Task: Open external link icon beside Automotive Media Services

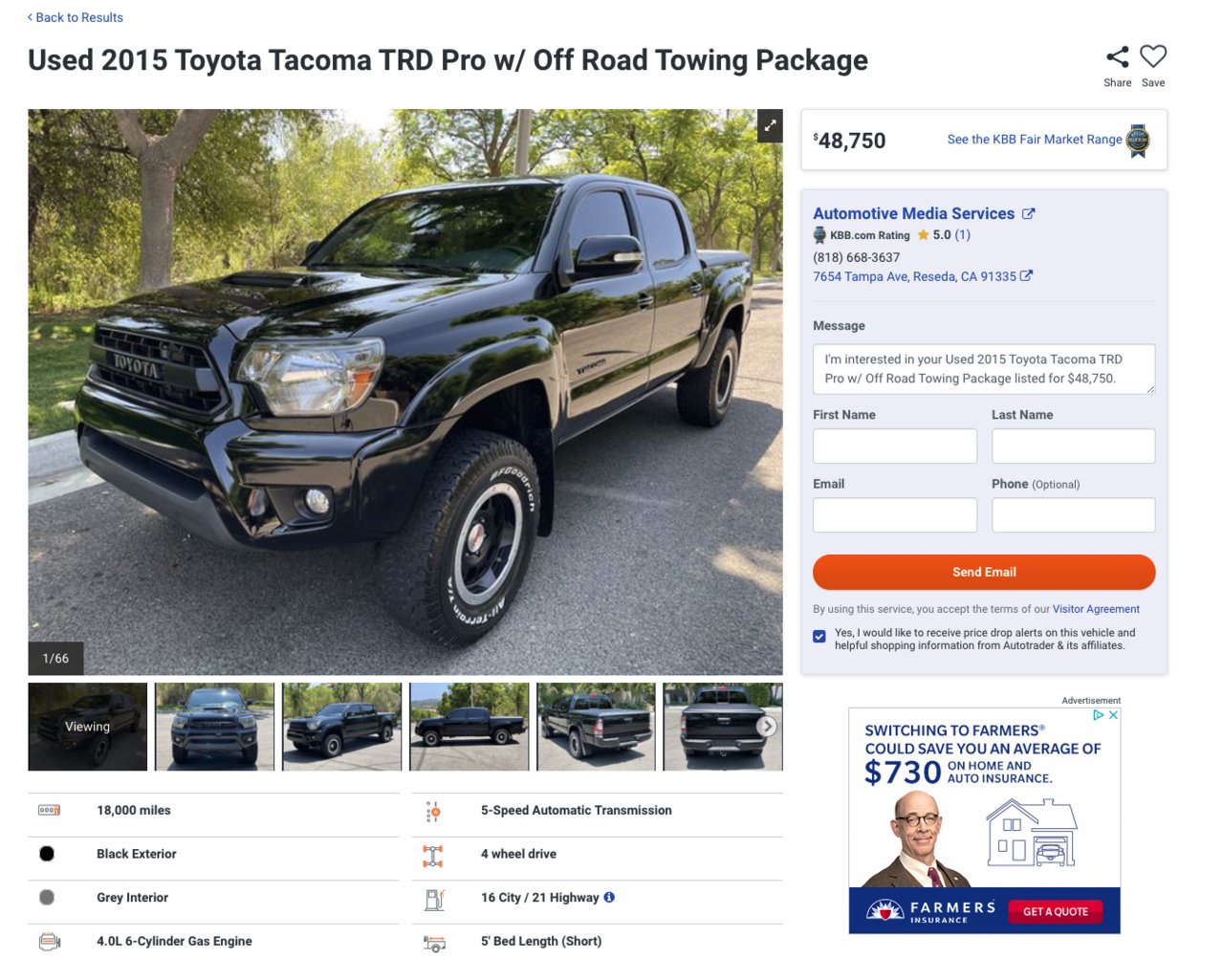Action: 1028,214
